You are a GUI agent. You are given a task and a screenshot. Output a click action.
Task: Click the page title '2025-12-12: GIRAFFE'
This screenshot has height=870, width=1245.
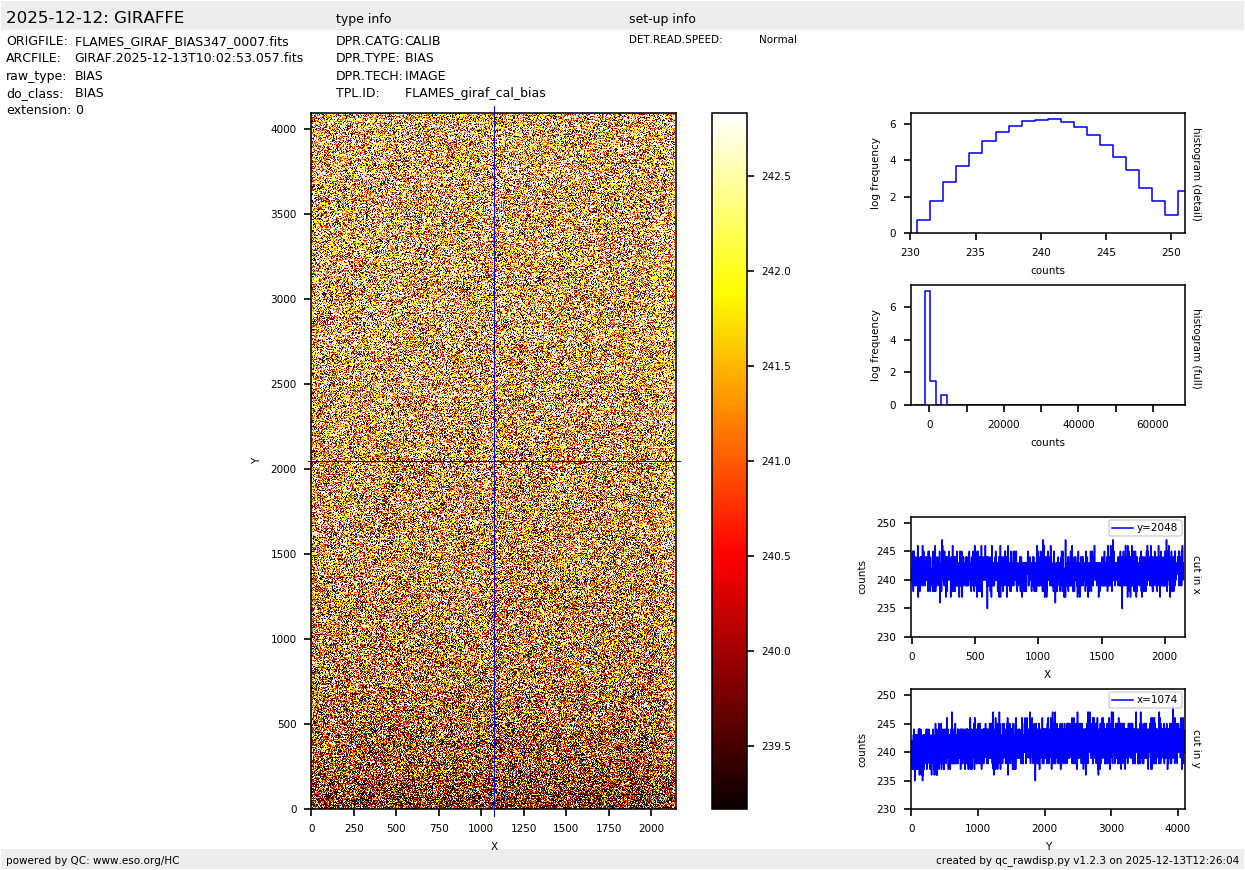[x=95, y=18]
